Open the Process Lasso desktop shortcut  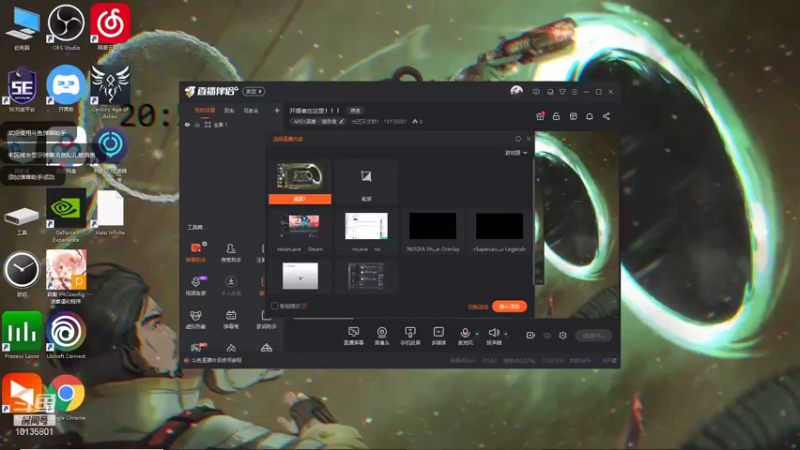click(22, 335)
